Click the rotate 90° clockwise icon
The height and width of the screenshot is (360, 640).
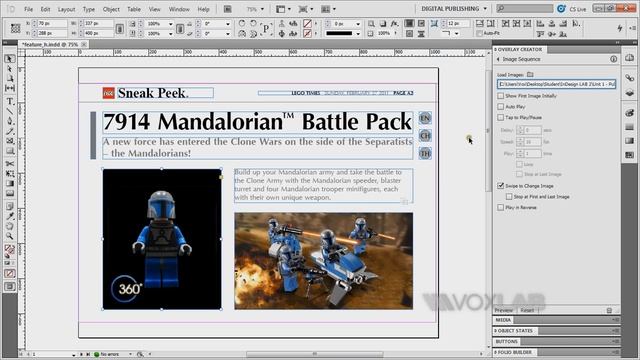(x=242, y=23)
